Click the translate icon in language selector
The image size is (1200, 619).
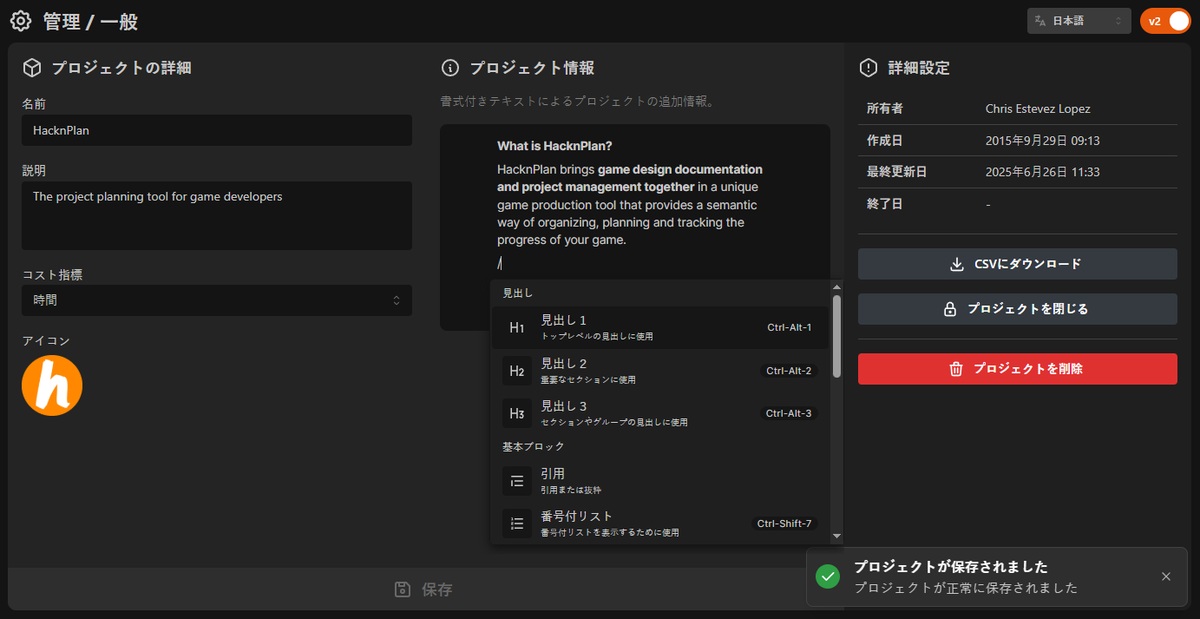pyautogui.click(x=1041, y=21)
